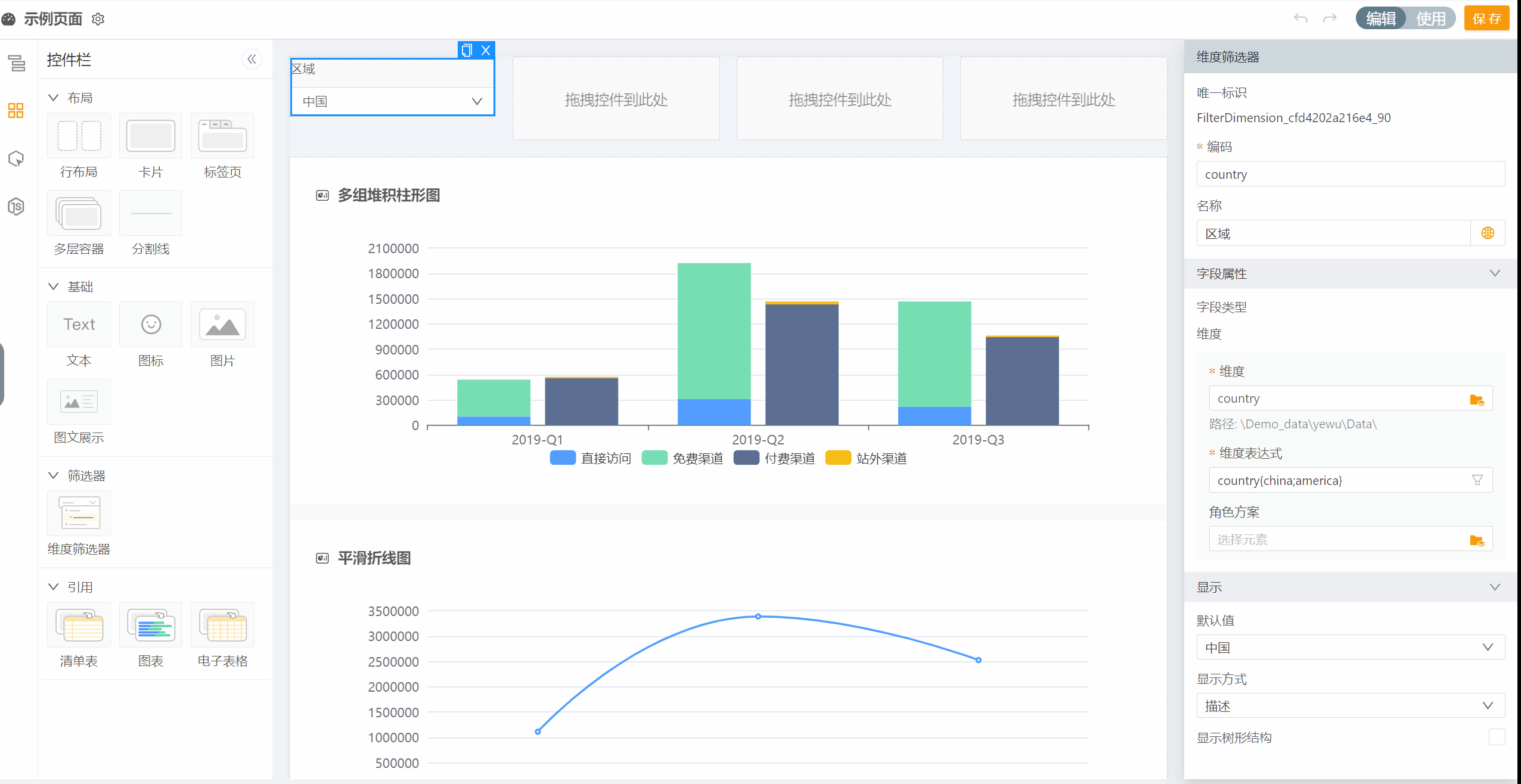Image resolution: width=1521 pixels, height=784 pixels.
Task: Edit the 编码 country input field
Action: [1350, 174]
